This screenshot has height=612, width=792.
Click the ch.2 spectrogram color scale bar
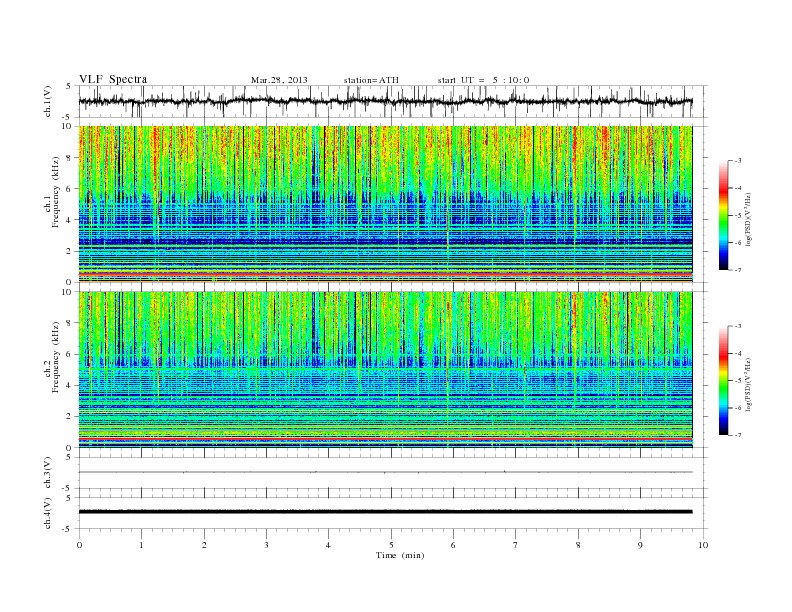(724, 380)
